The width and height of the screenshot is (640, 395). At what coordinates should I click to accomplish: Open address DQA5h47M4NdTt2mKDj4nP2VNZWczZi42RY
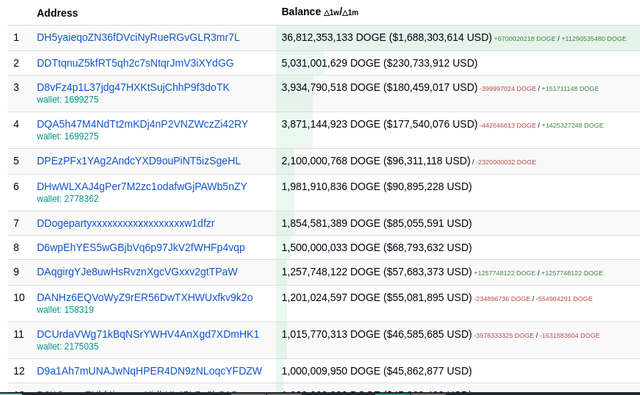pyautogui.click(x=142, y=124)
